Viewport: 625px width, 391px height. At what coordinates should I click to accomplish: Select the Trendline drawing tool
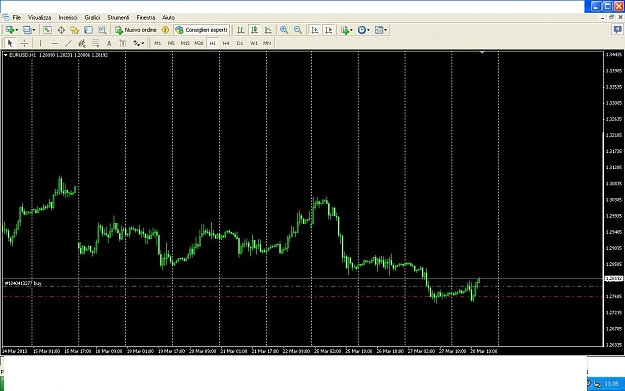pos(68,43)
